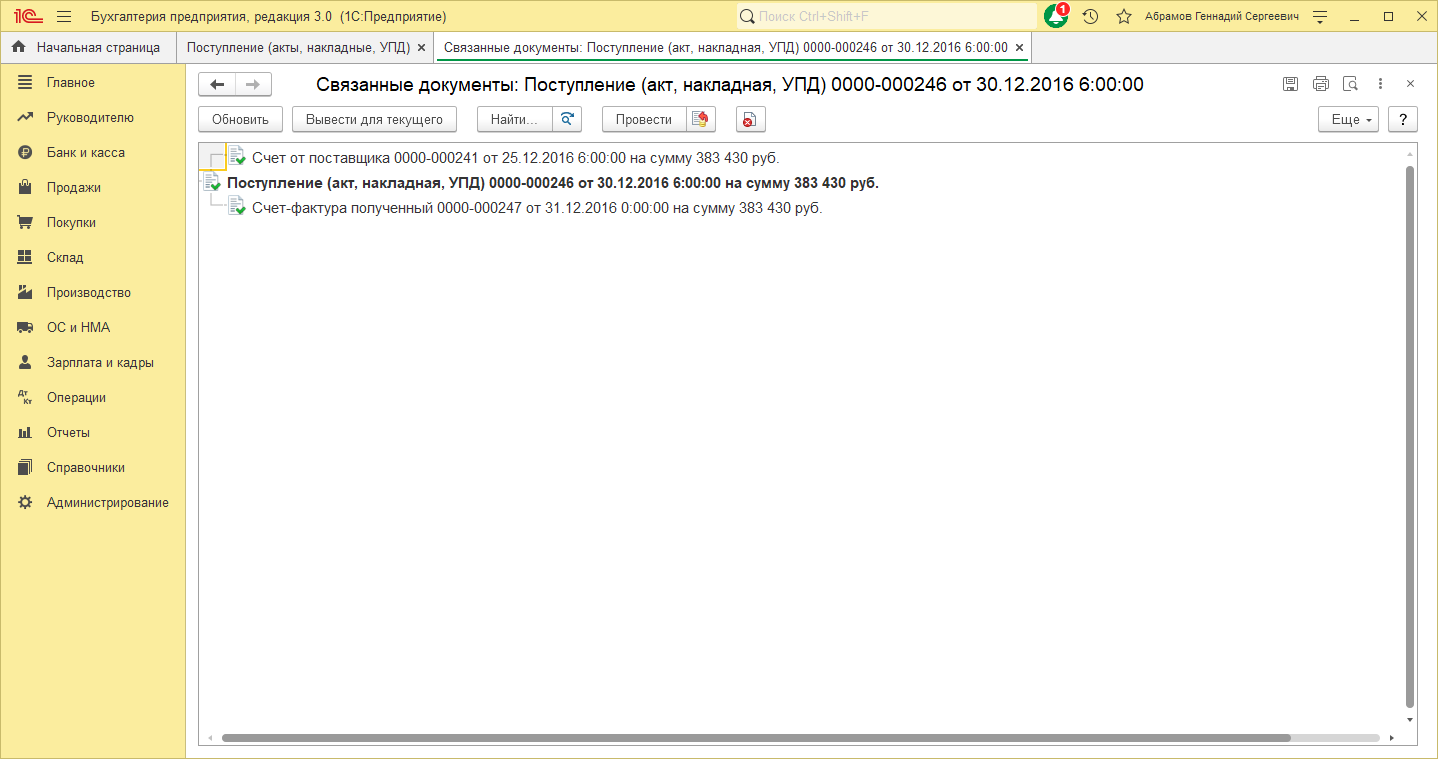Viewport: 1438px width, 759px height.
Task: Open the Банк и касса section
Action: click(x=85, y=153)
